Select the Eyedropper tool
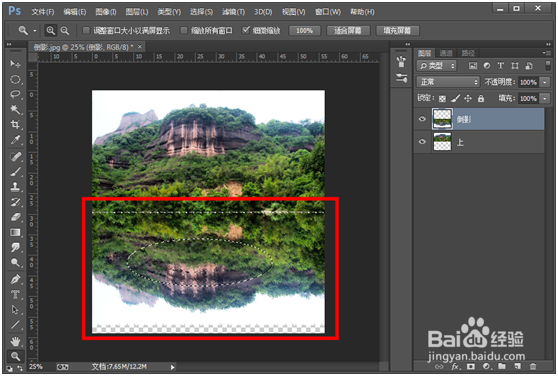Screen dimensions: 558x376 click(15, 140)
